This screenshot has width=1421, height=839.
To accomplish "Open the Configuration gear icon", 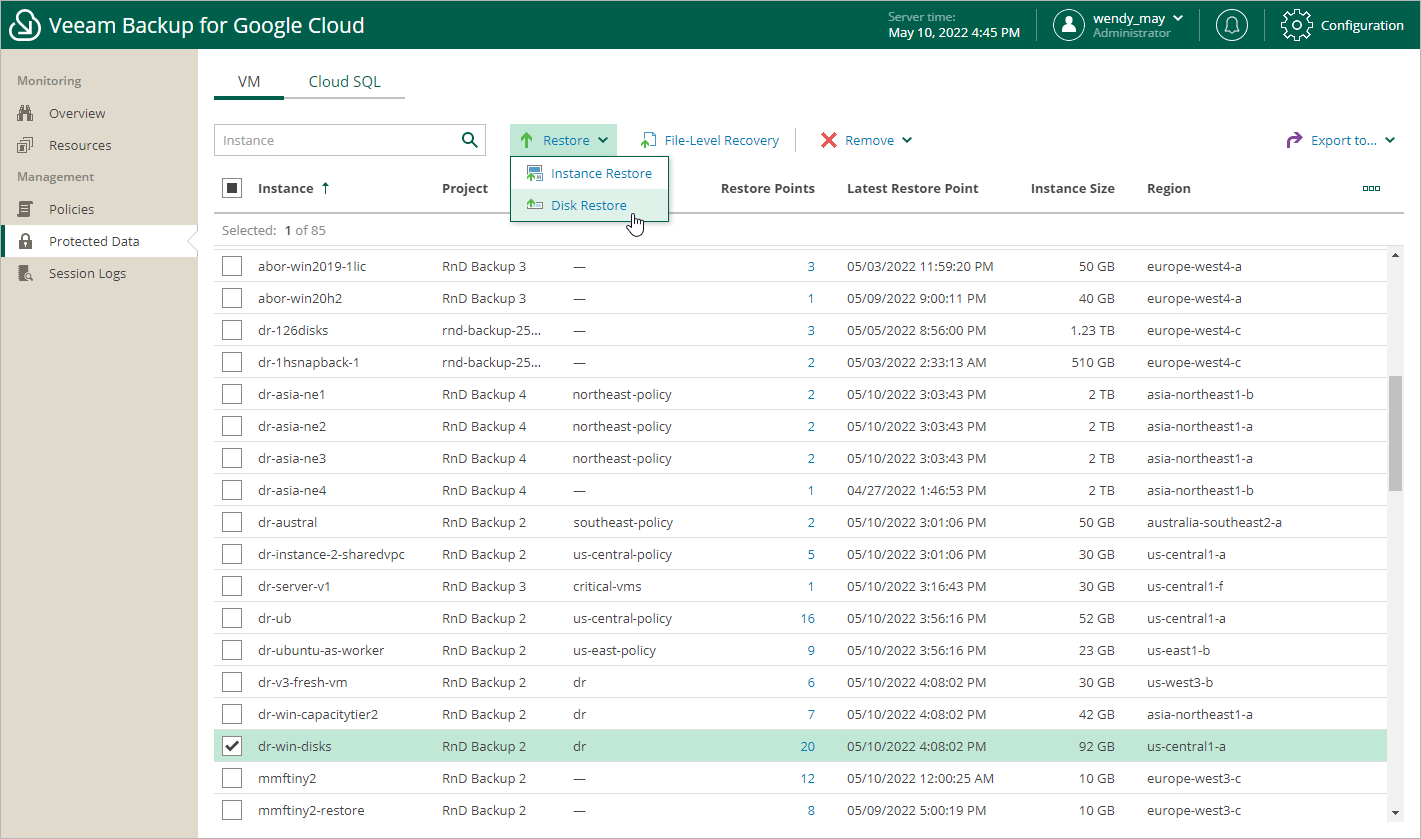I will pos(1296,25).
